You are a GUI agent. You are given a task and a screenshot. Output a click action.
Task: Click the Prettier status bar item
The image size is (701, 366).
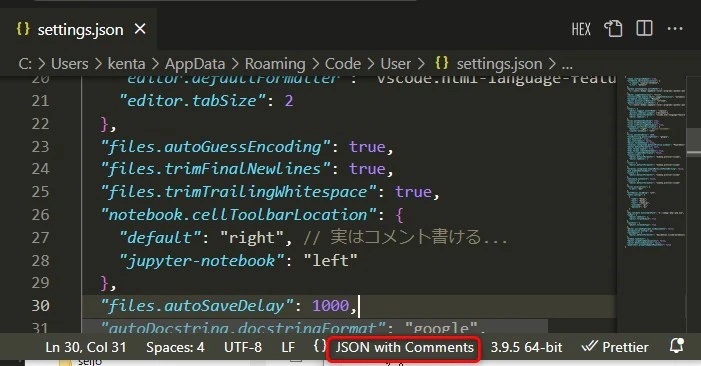click(615, 346)
